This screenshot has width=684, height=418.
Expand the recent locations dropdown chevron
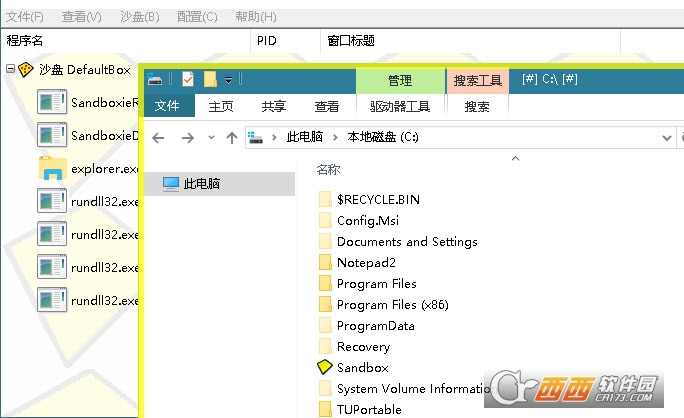[211, 137]
